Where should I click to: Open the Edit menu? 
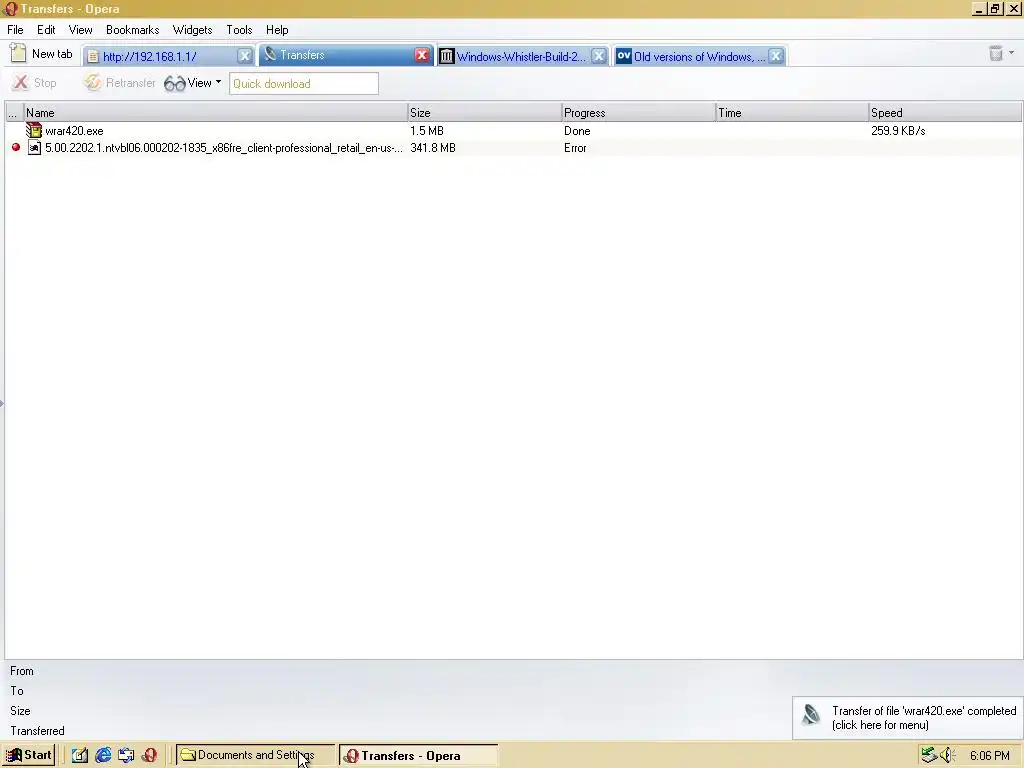click(x=46, y=30)
